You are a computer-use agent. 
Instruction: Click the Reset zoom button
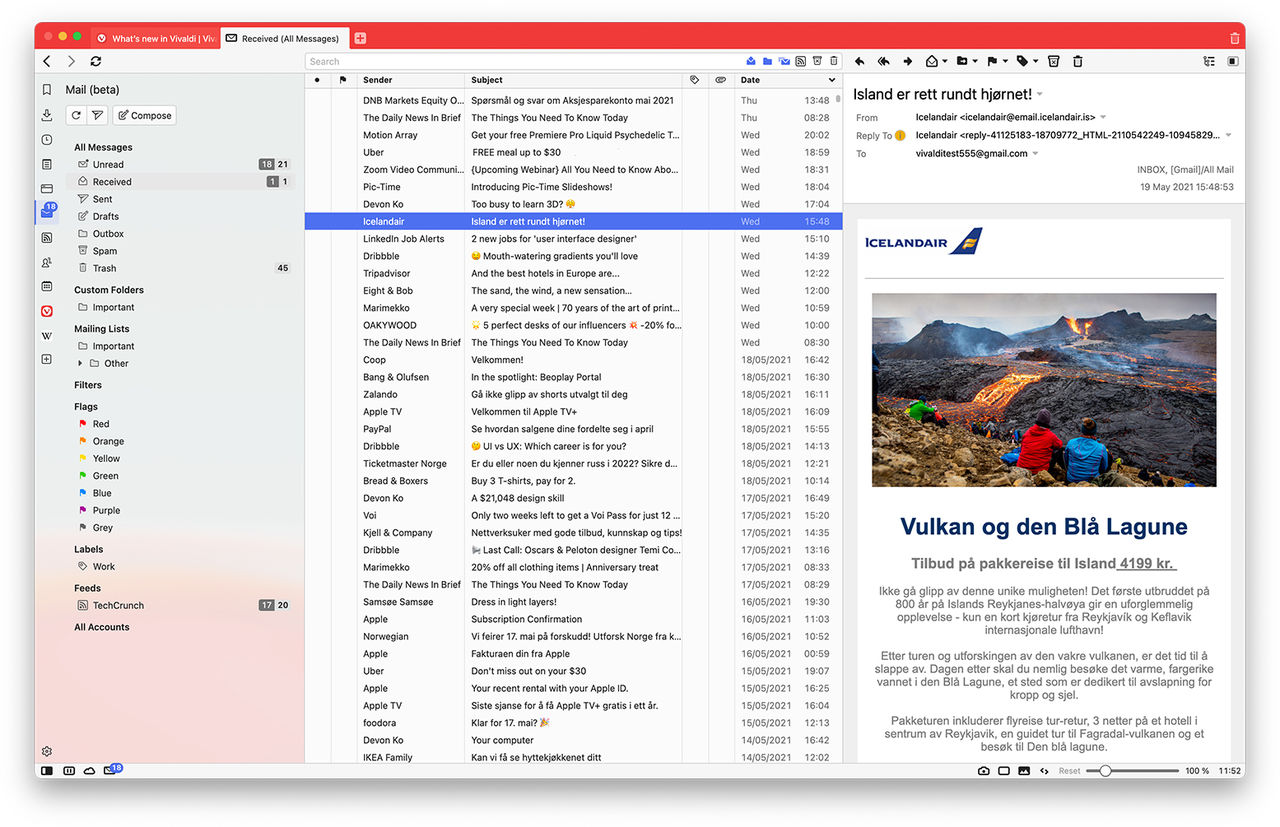click(1070, 771)
